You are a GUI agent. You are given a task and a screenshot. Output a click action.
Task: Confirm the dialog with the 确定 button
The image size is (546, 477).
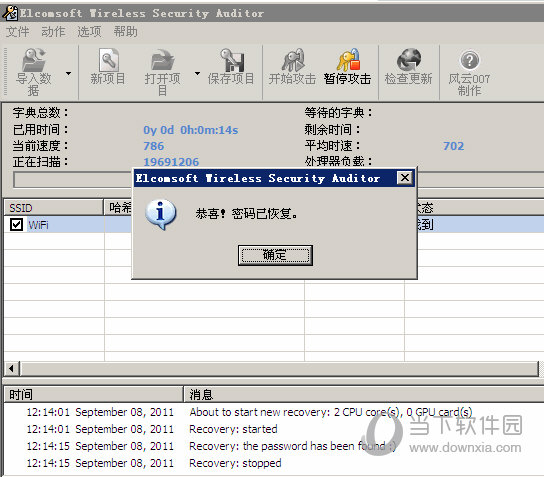coord(275,255)
